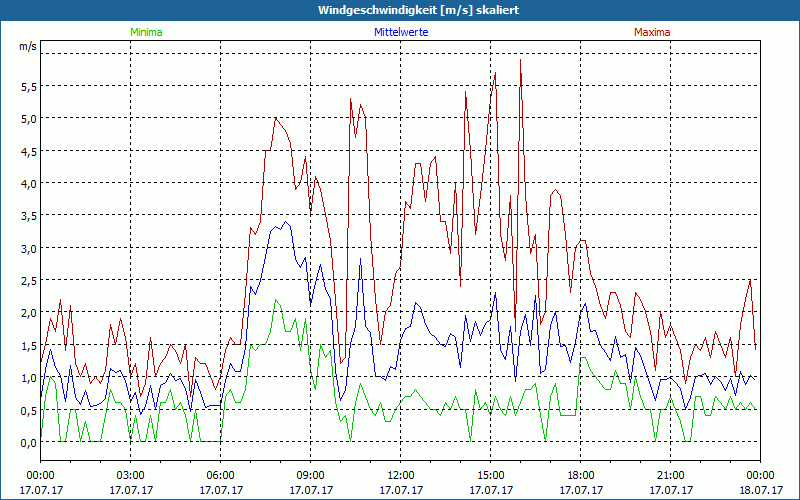Click the 4,0 y-axis value
The image size is (800, 500).
[29, 184]
